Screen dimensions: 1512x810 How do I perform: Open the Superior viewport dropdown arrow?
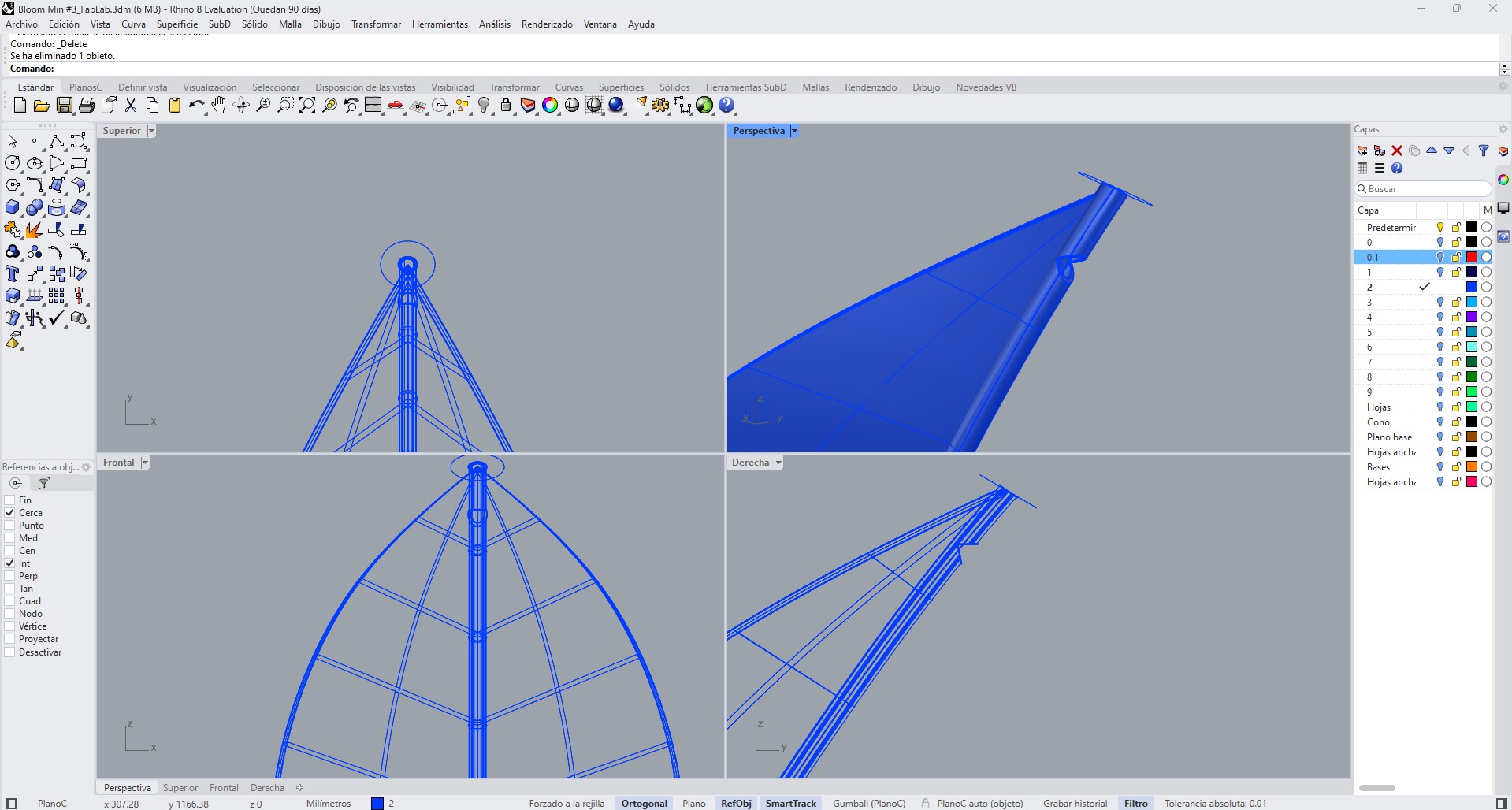click(x=151, y=131)
